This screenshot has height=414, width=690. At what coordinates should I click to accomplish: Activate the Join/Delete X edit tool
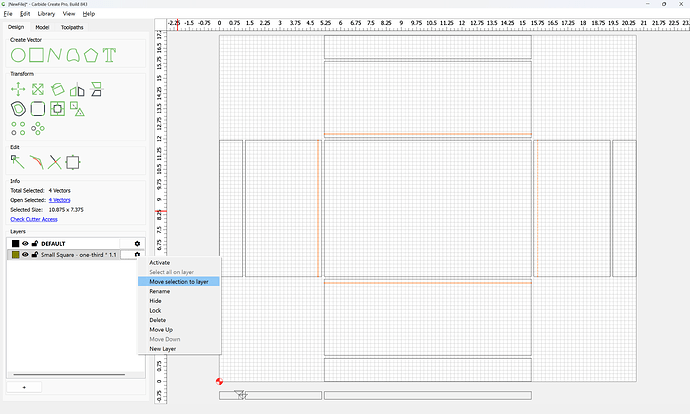click(x=55, y=162)
